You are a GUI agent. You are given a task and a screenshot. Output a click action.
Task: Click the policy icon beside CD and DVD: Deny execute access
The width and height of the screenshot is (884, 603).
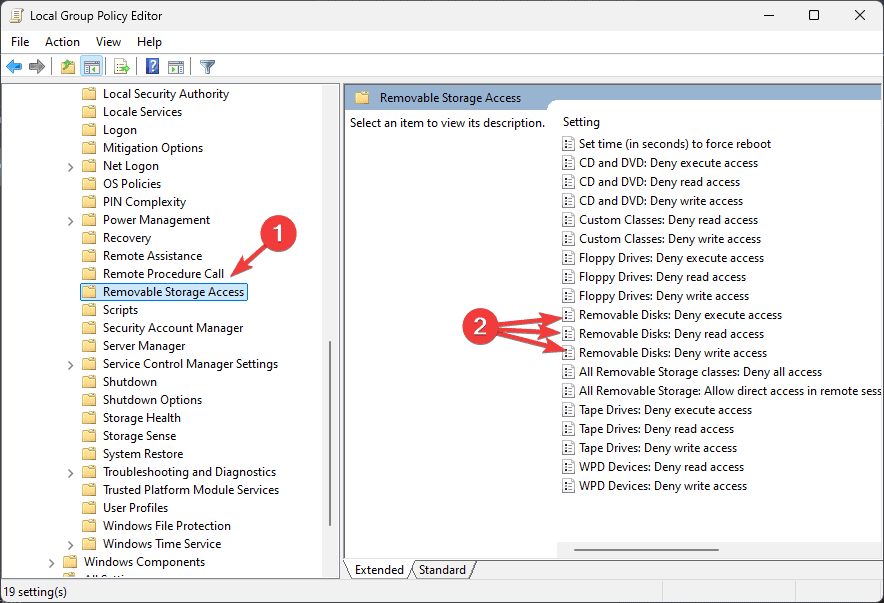point(568,163)
